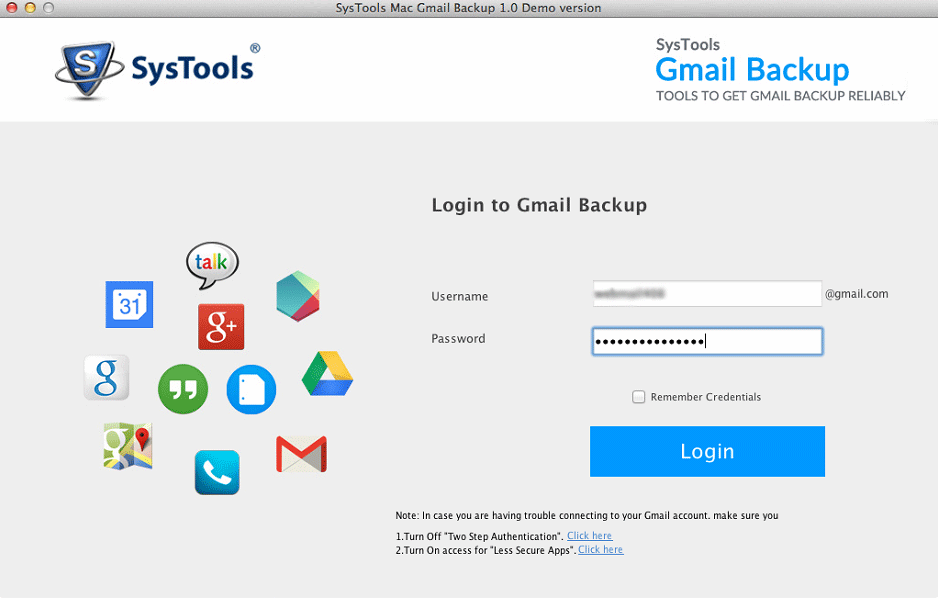Click the blue phone Voice icon
Screen dimensions: 938x598
217,472
